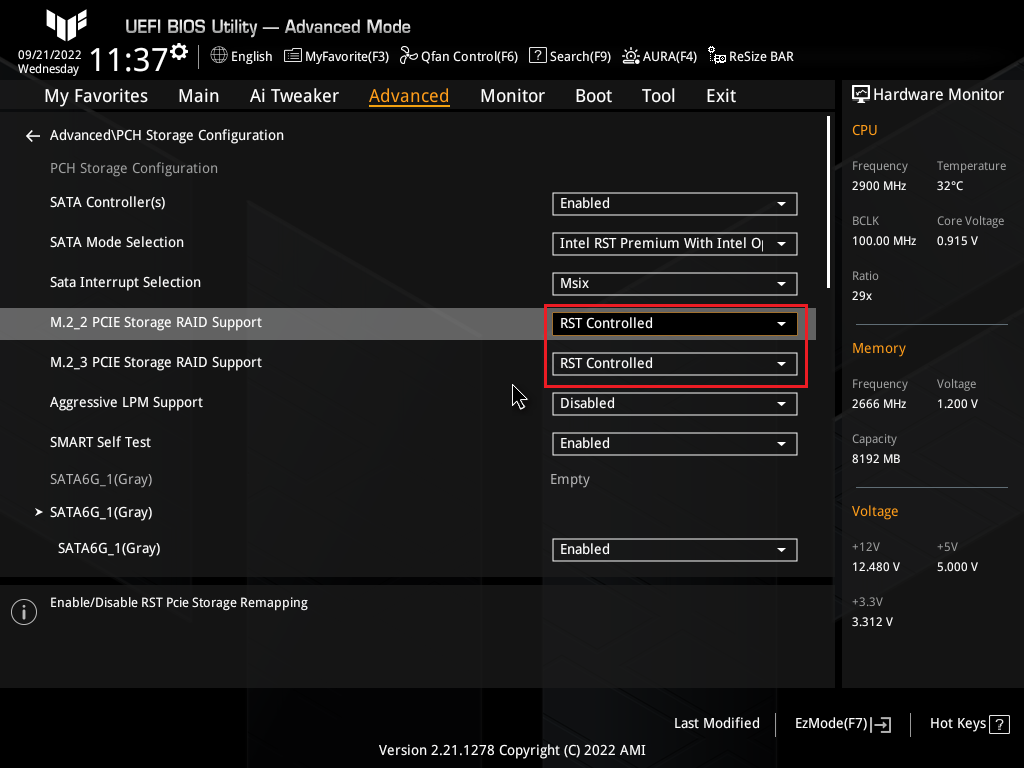Click the 3.312 V reading
The width and height of the screenshot is (1024, 768).
(872, 622)
